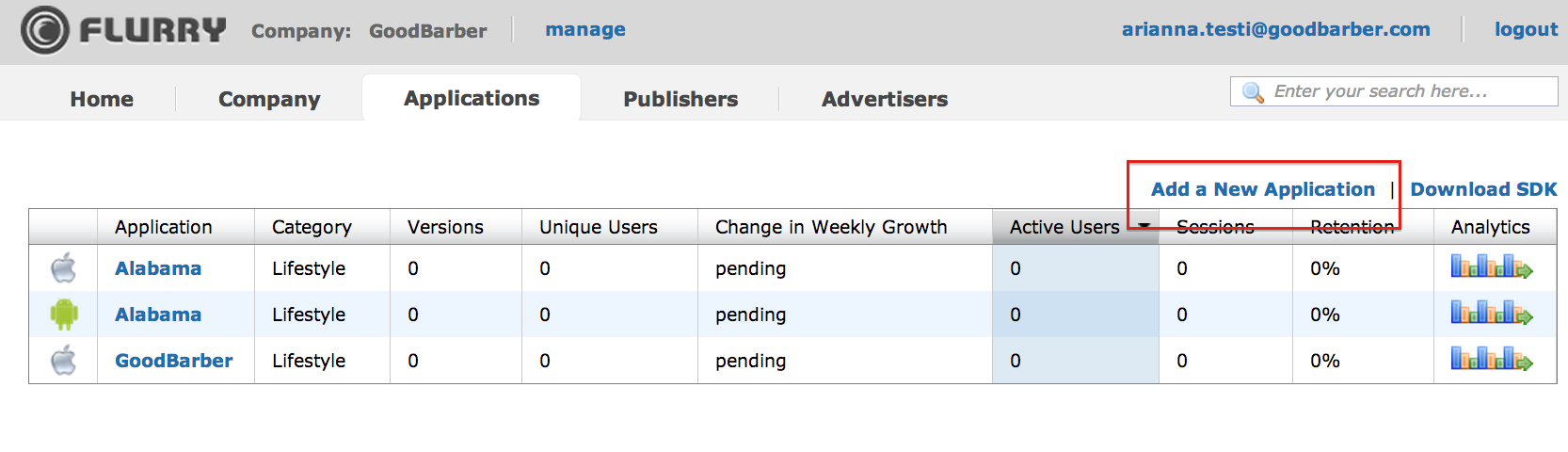The image size is (1568, 452).
Task: Open analytics chart for GoodBarber app
Action: [x=1492, y=360]
